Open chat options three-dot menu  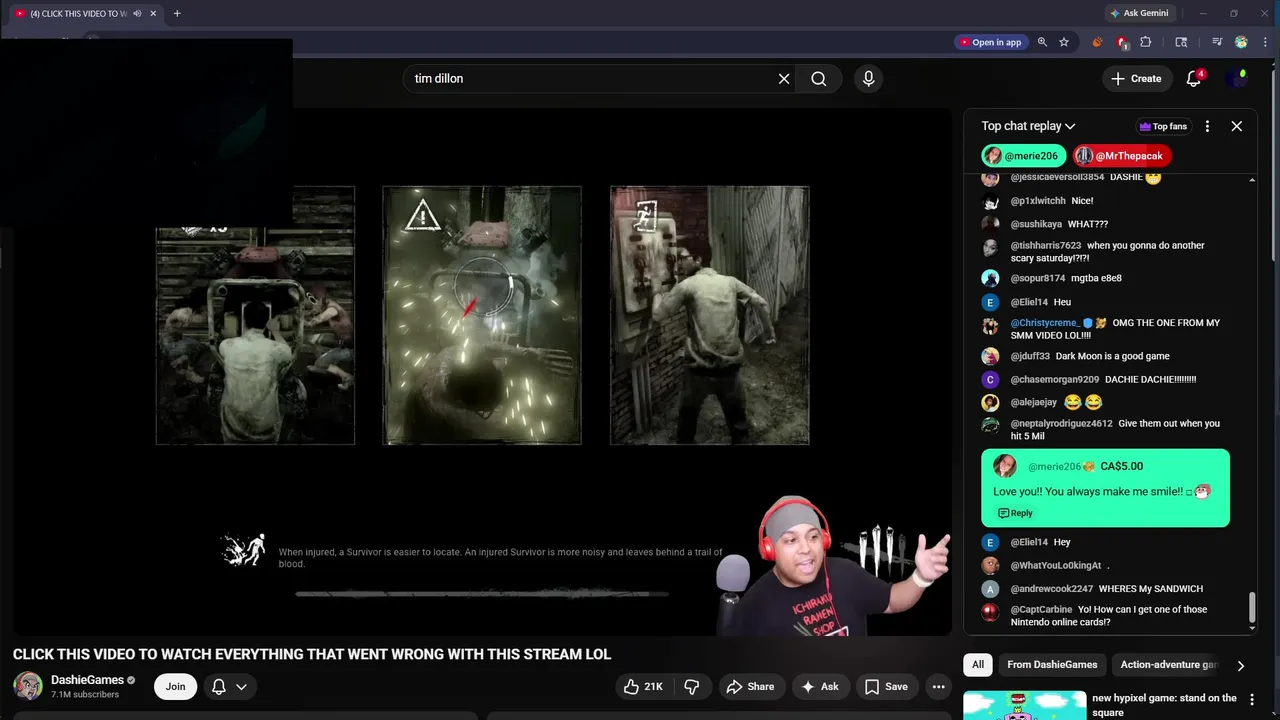tap(1207, 126)
